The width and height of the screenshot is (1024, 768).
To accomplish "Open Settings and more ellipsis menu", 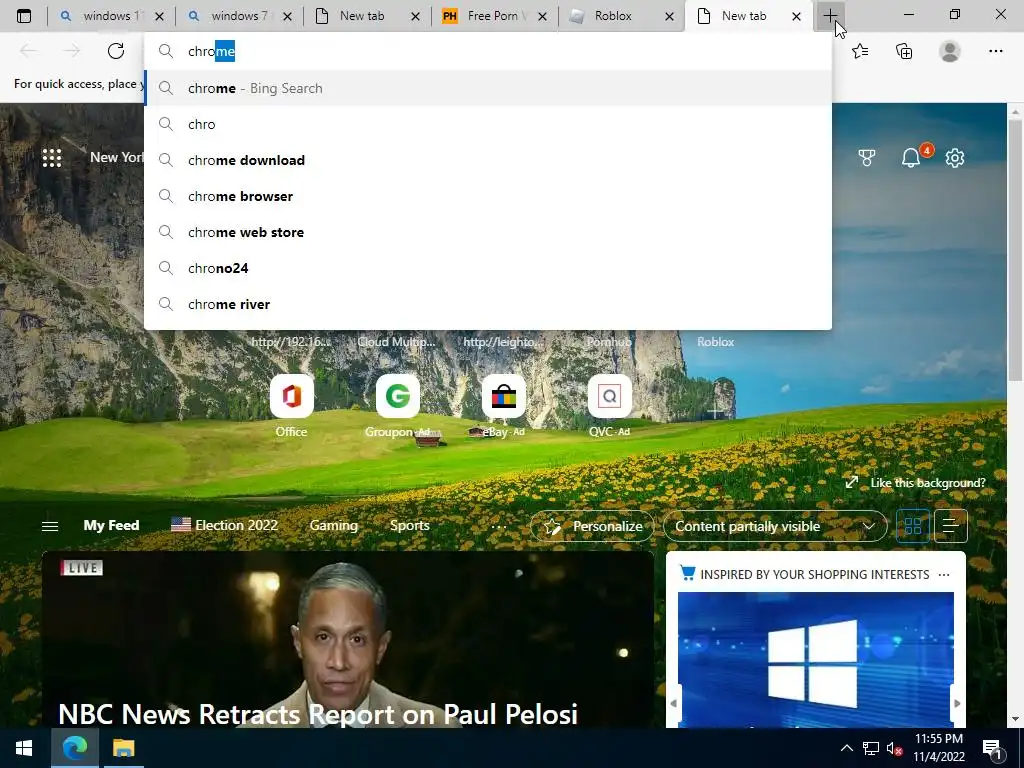I will [x=995, y=51].
